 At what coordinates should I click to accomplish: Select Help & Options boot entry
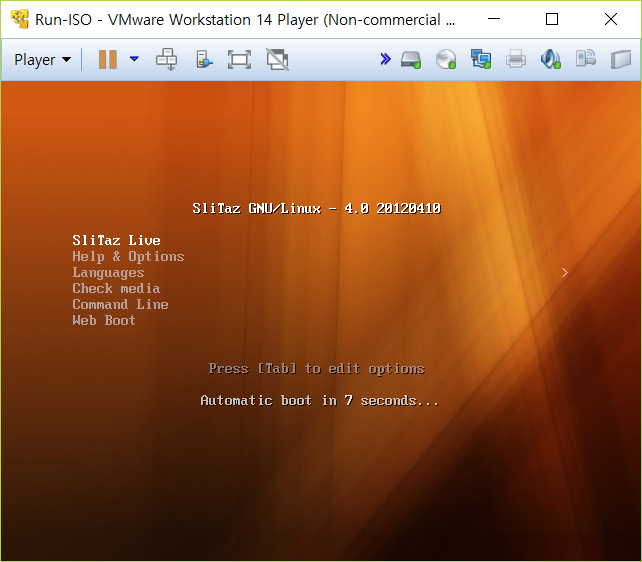point(128,257)
